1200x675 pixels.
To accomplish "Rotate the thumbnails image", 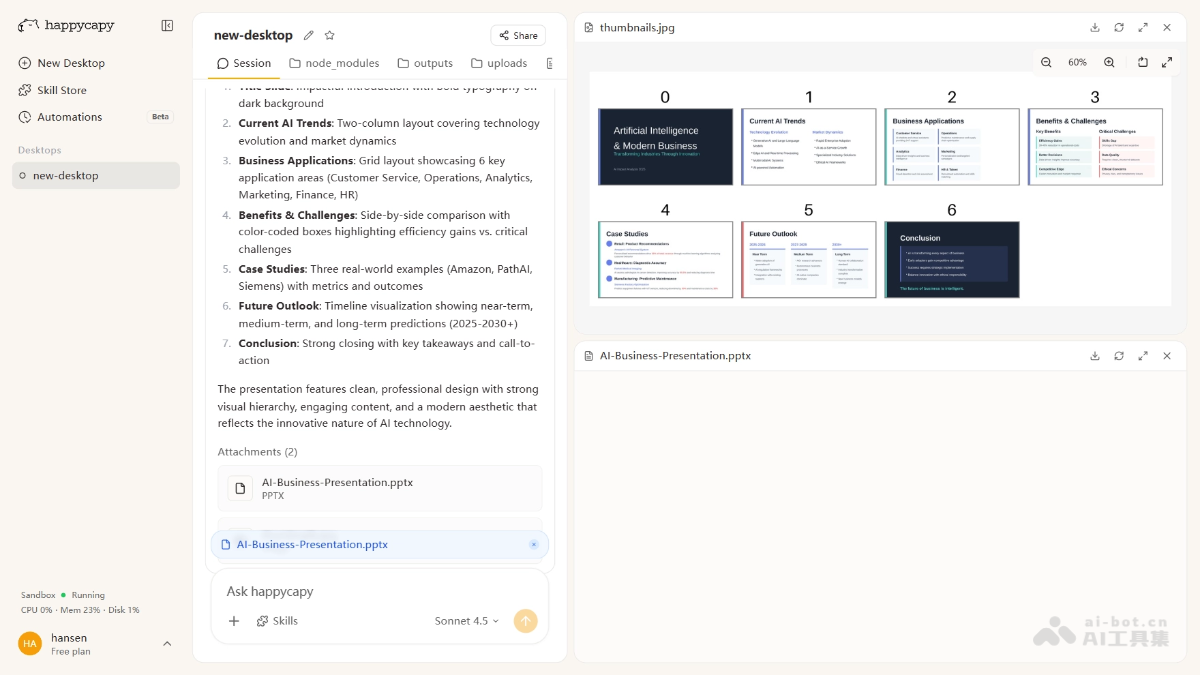I will click(1142, 62).
